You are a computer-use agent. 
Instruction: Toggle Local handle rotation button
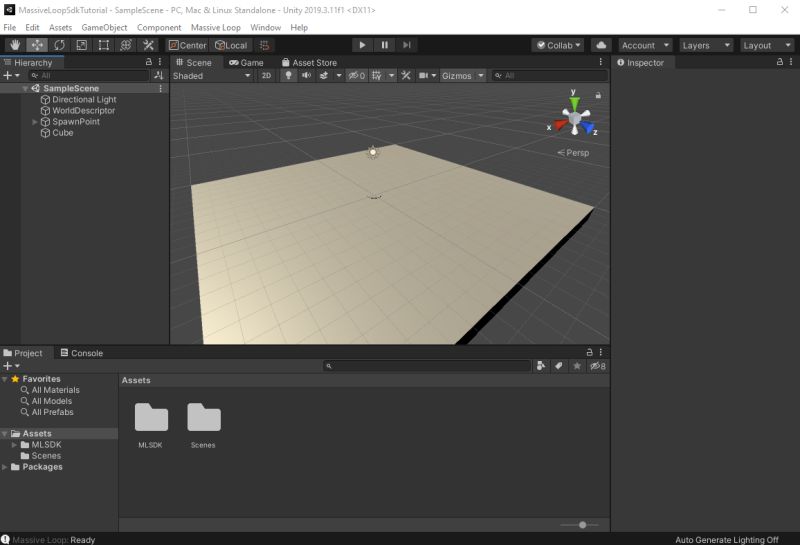point(231,45)
